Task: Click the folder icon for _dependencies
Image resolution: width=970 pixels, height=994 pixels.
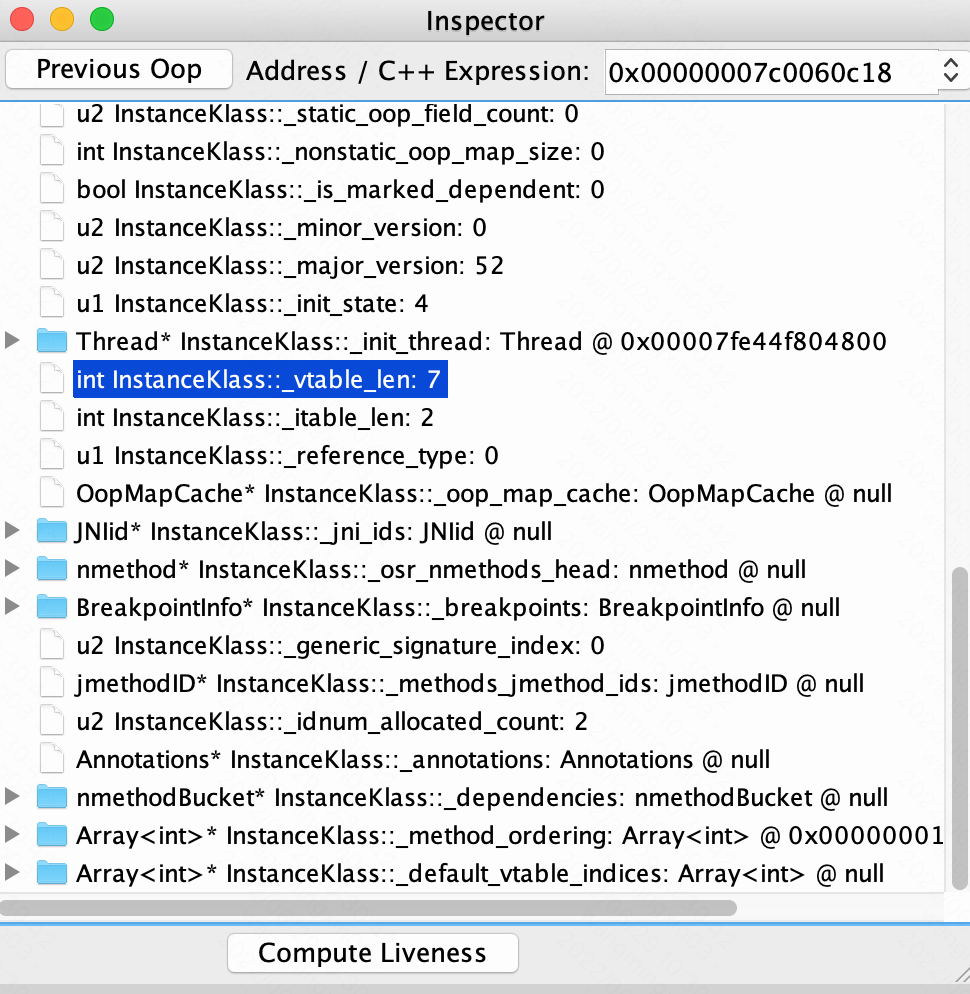Action: click(x=51, y=798)
